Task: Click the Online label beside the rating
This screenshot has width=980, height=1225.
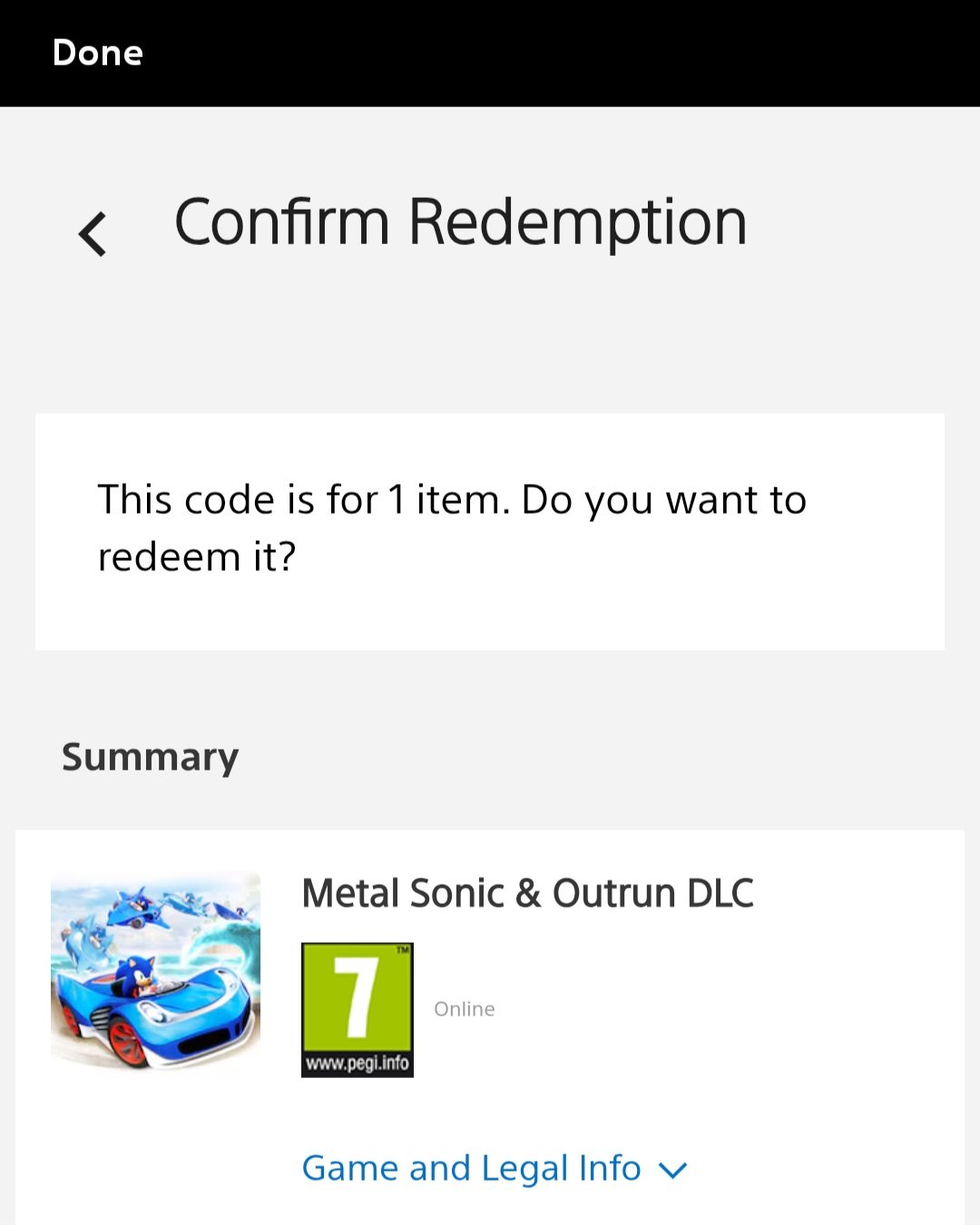Action: point(464,1009)
